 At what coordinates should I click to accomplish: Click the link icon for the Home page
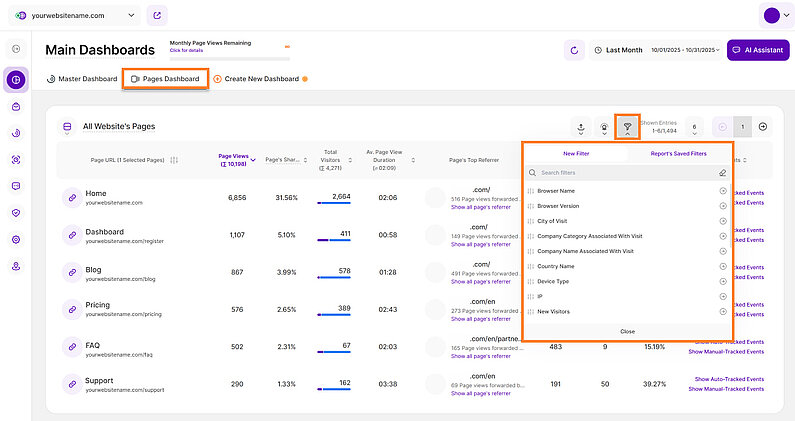pos(72,198)
